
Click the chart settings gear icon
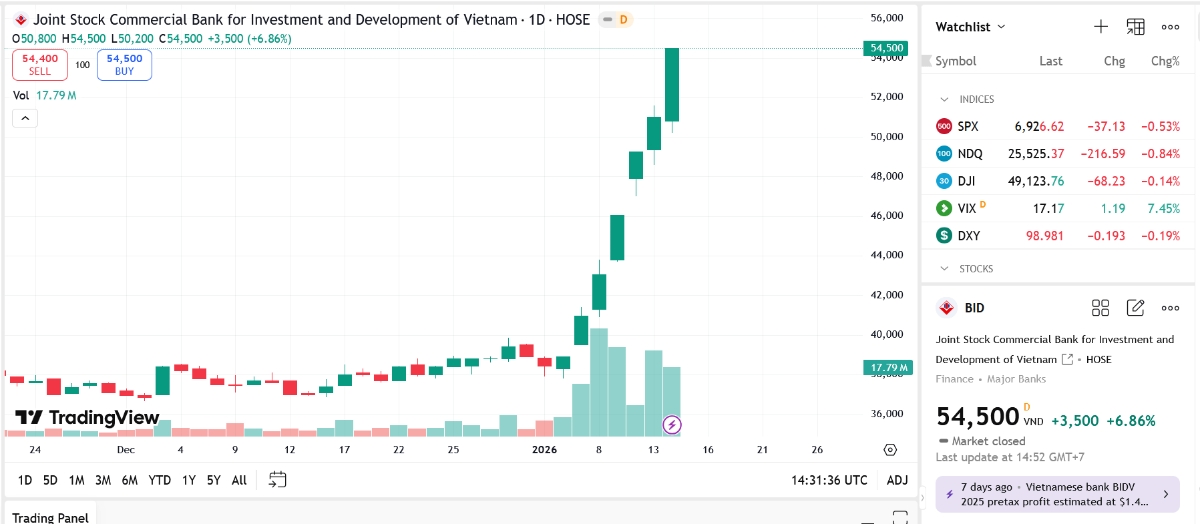pyautogui.click(x=890, y=449)
